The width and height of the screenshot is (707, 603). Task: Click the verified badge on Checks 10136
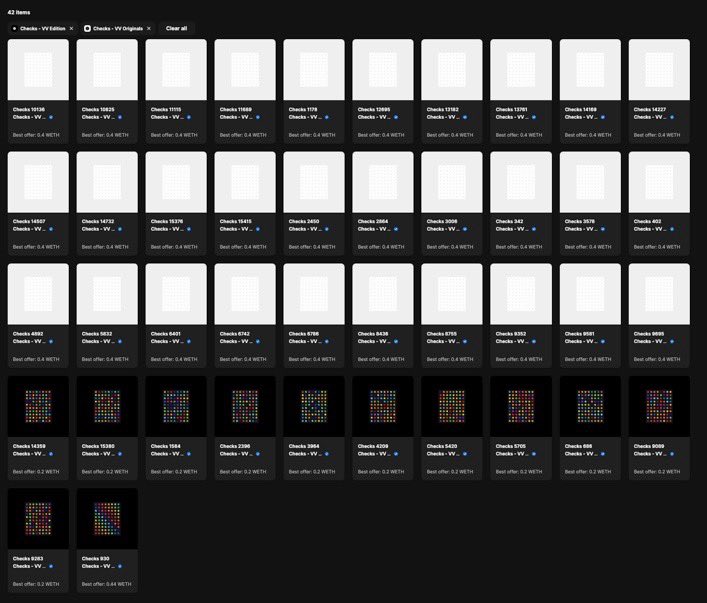[51, 117]
